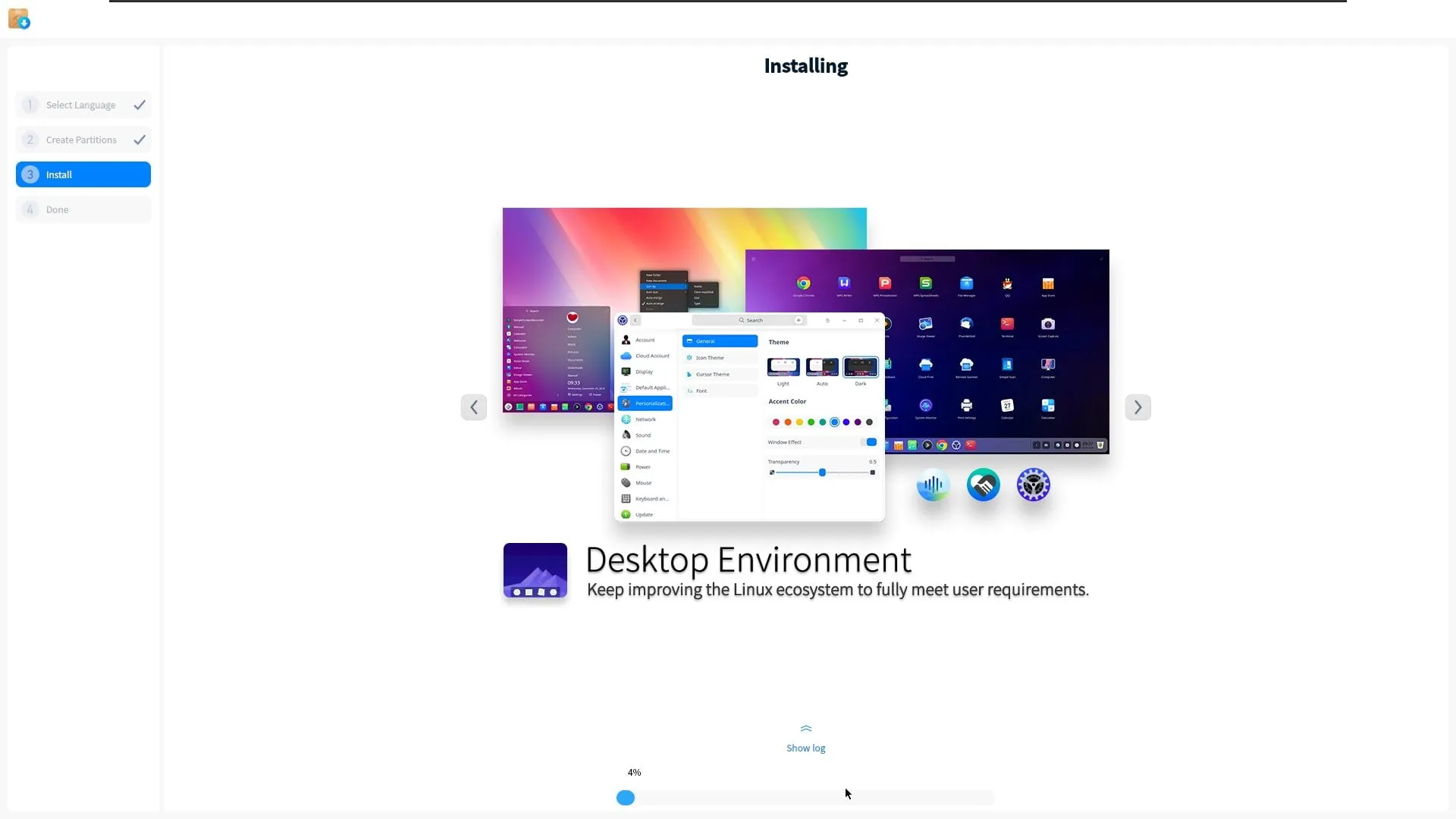Viewport: 1456px width, 819px height.
Task: Click the Window Effect toggle in preview
Action: [871, 442]
